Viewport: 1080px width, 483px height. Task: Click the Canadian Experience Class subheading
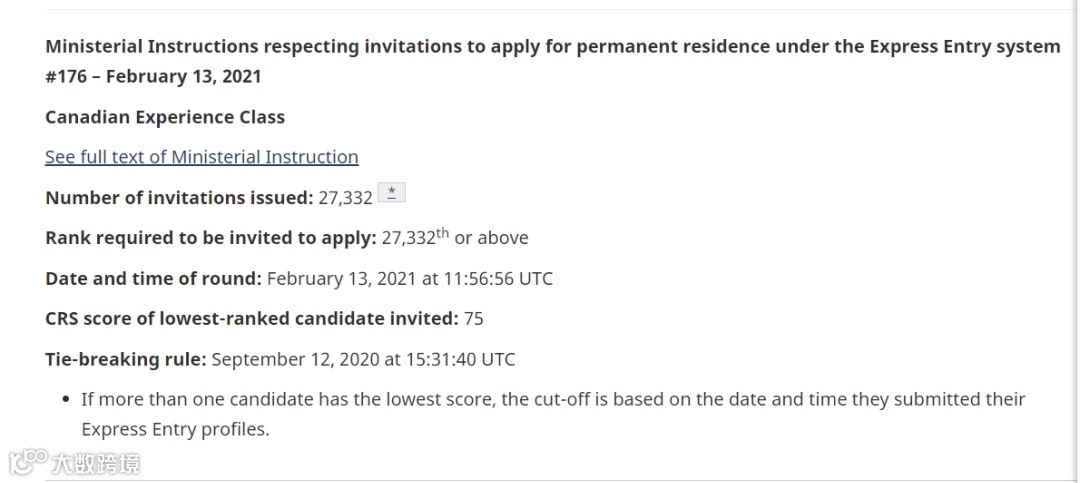(165, 117)
